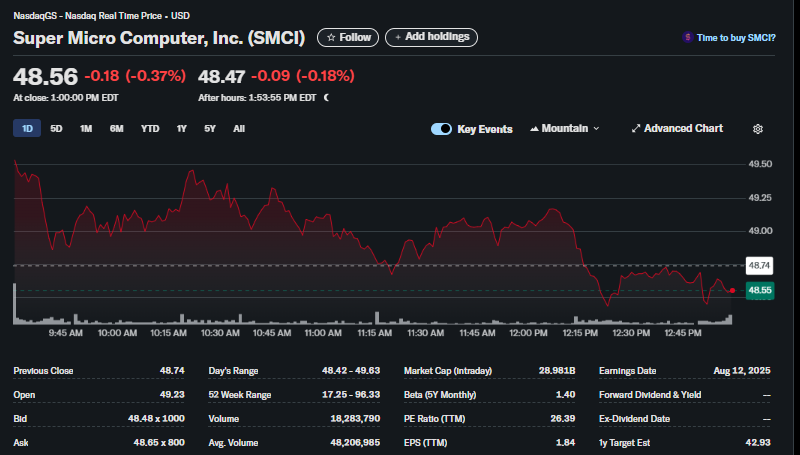Click the Ask value 48.65 x 800
The width and height of the screenshot is (800, 455).
coord(159,443)
